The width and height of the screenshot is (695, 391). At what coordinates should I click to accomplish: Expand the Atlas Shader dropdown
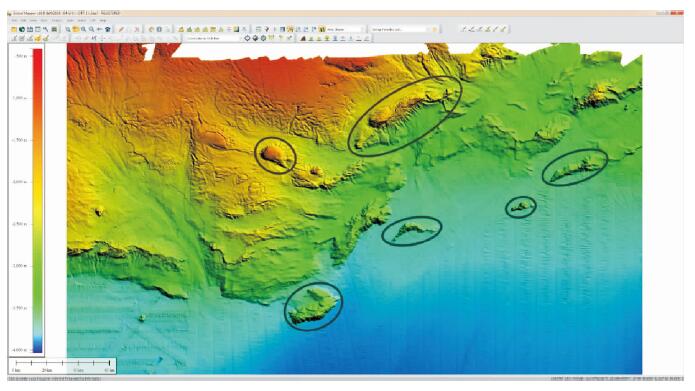(x=345, y=29)
